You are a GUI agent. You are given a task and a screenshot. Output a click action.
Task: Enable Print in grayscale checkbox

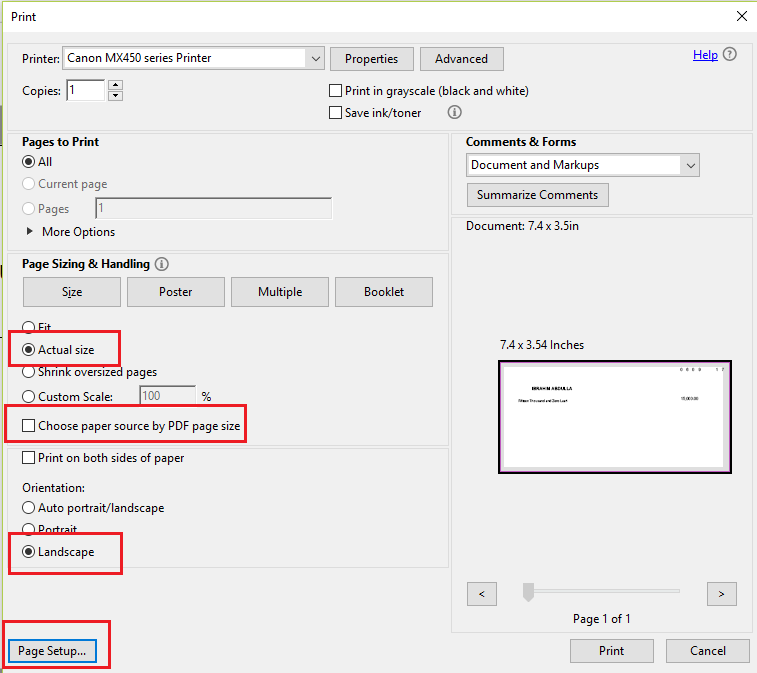click(336, 91)
